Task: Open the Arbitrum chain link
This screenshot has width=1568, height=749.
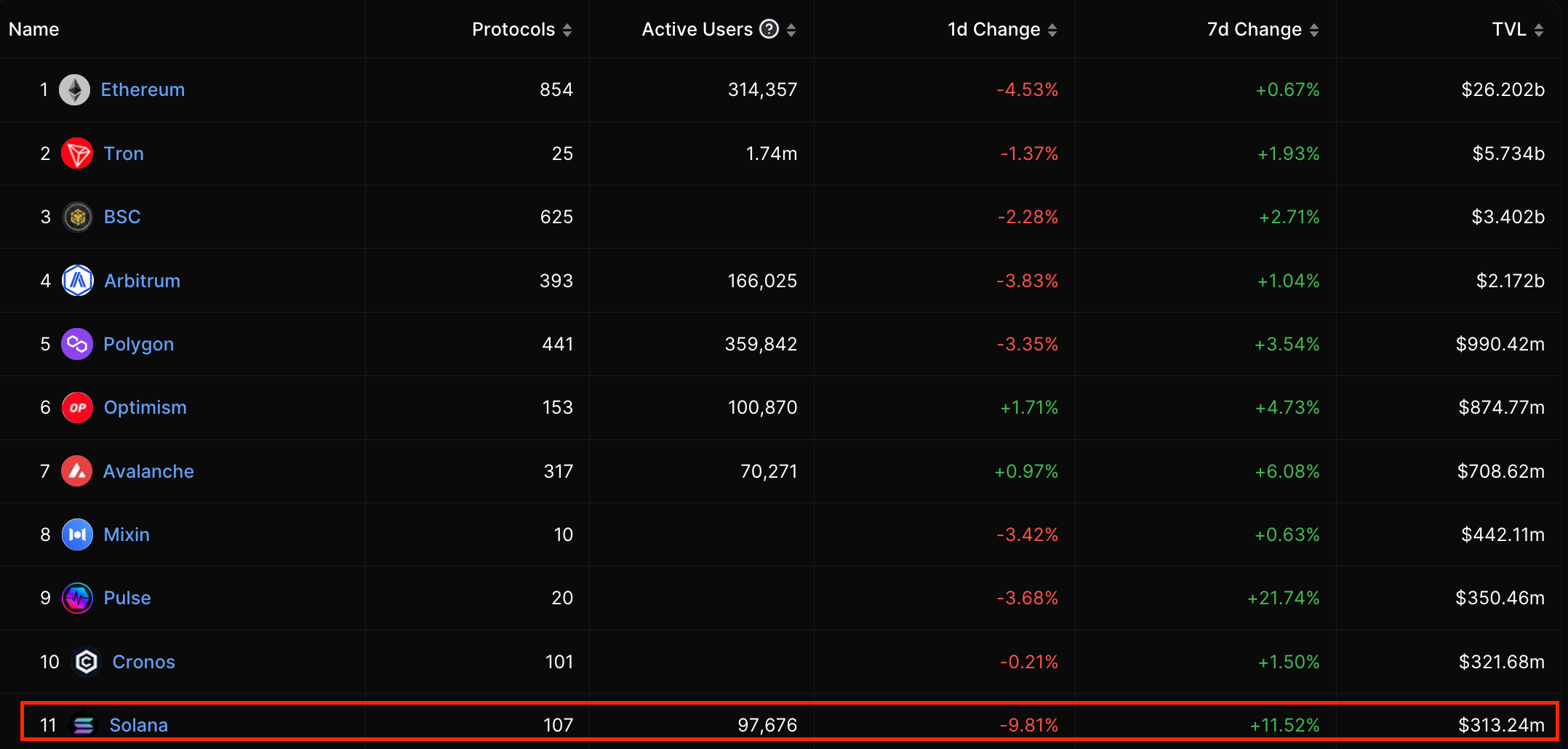Action: tap(142, 281)
